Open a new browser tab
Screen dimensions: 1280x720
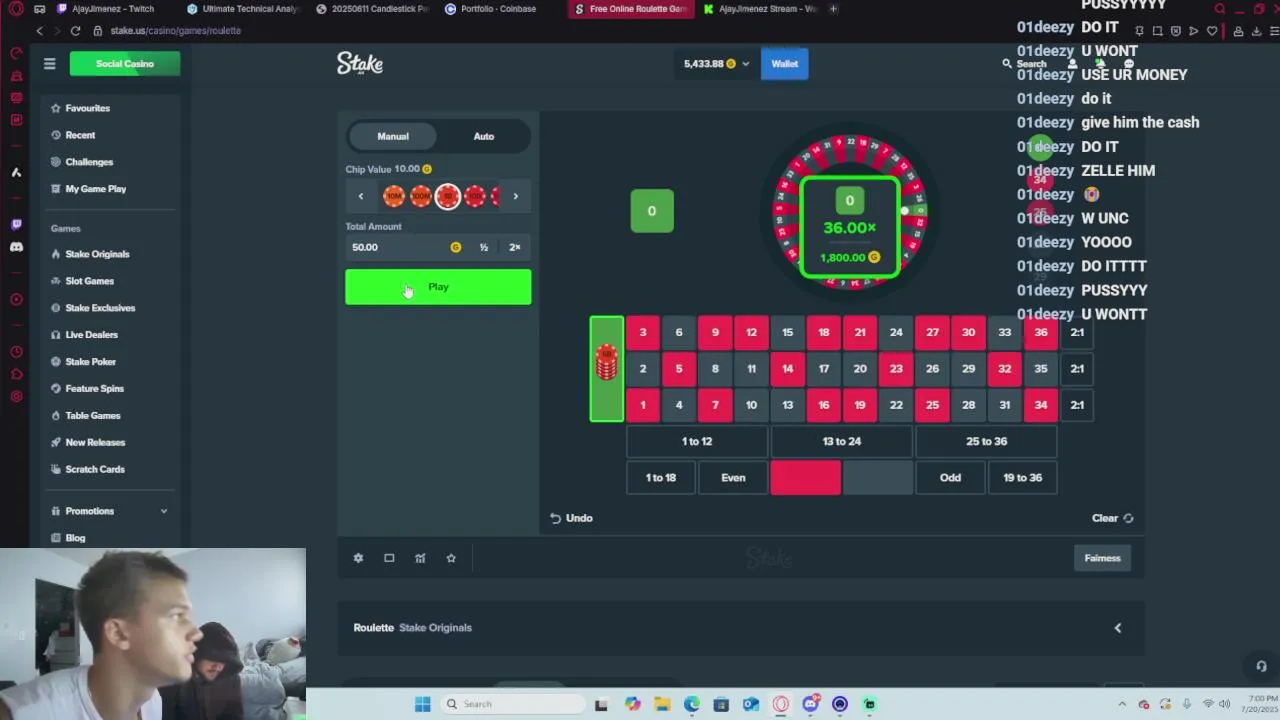(x=834, y=9)
